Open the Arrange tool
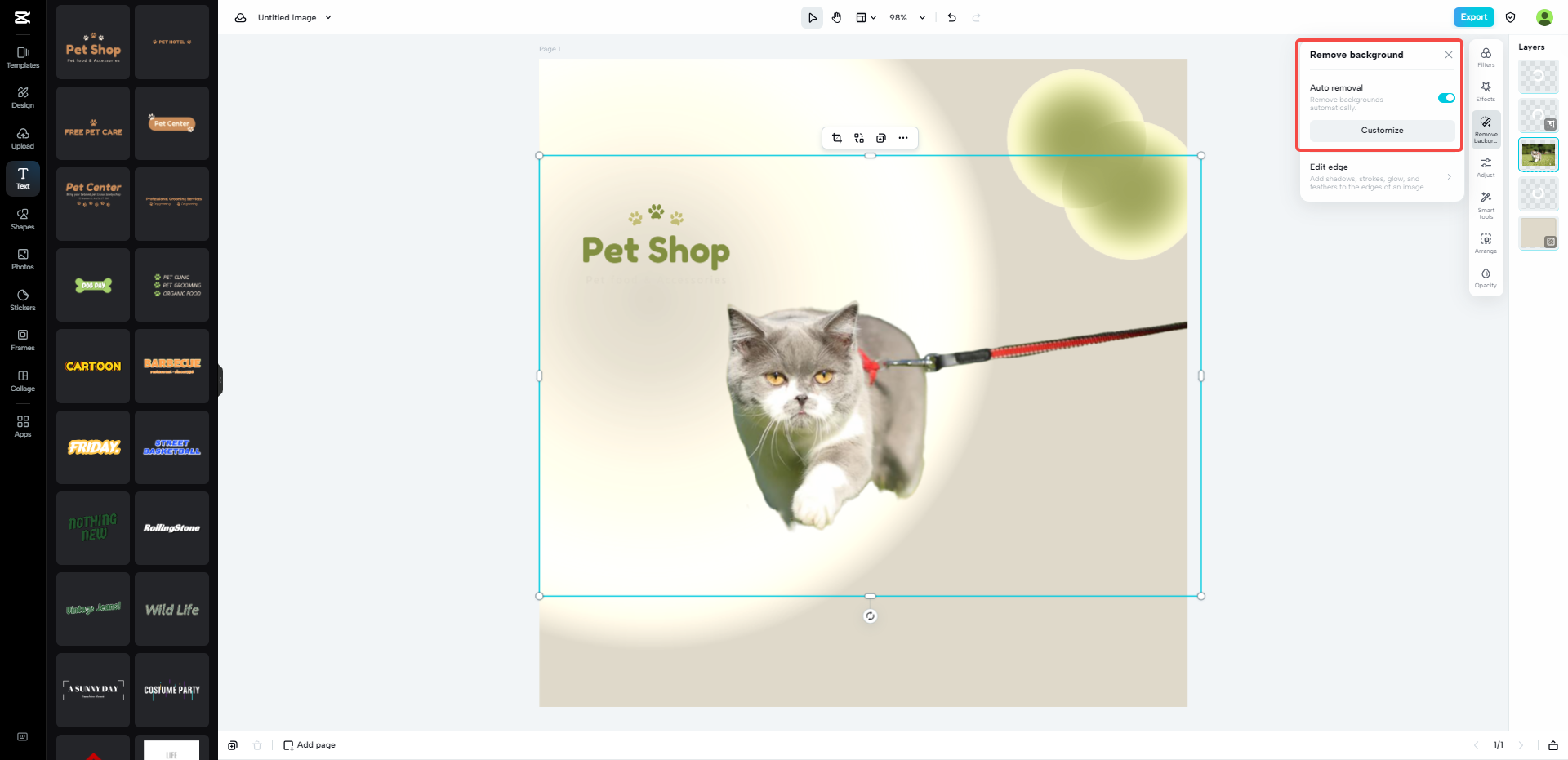Image resolution: width=1568 pixels, height=760 pixels. tap(1486, 243)
